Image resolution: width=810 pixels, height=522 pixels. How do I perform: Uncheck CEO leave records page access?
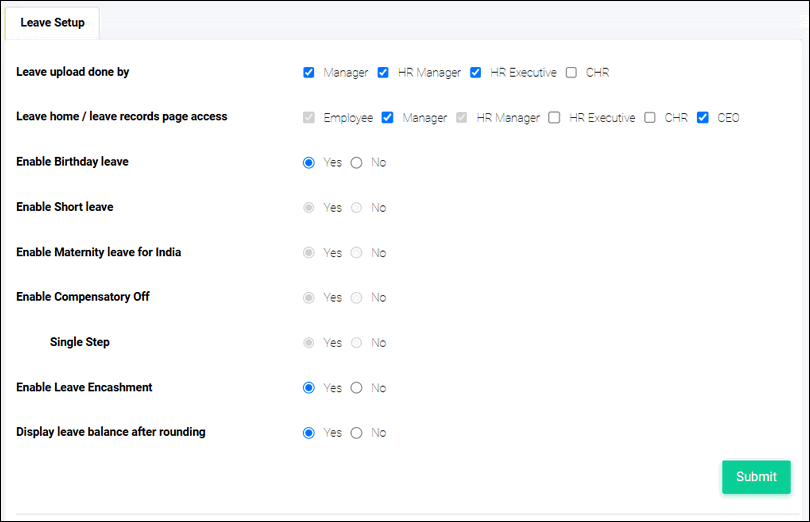pyautogui.click(x=702, y=118)
